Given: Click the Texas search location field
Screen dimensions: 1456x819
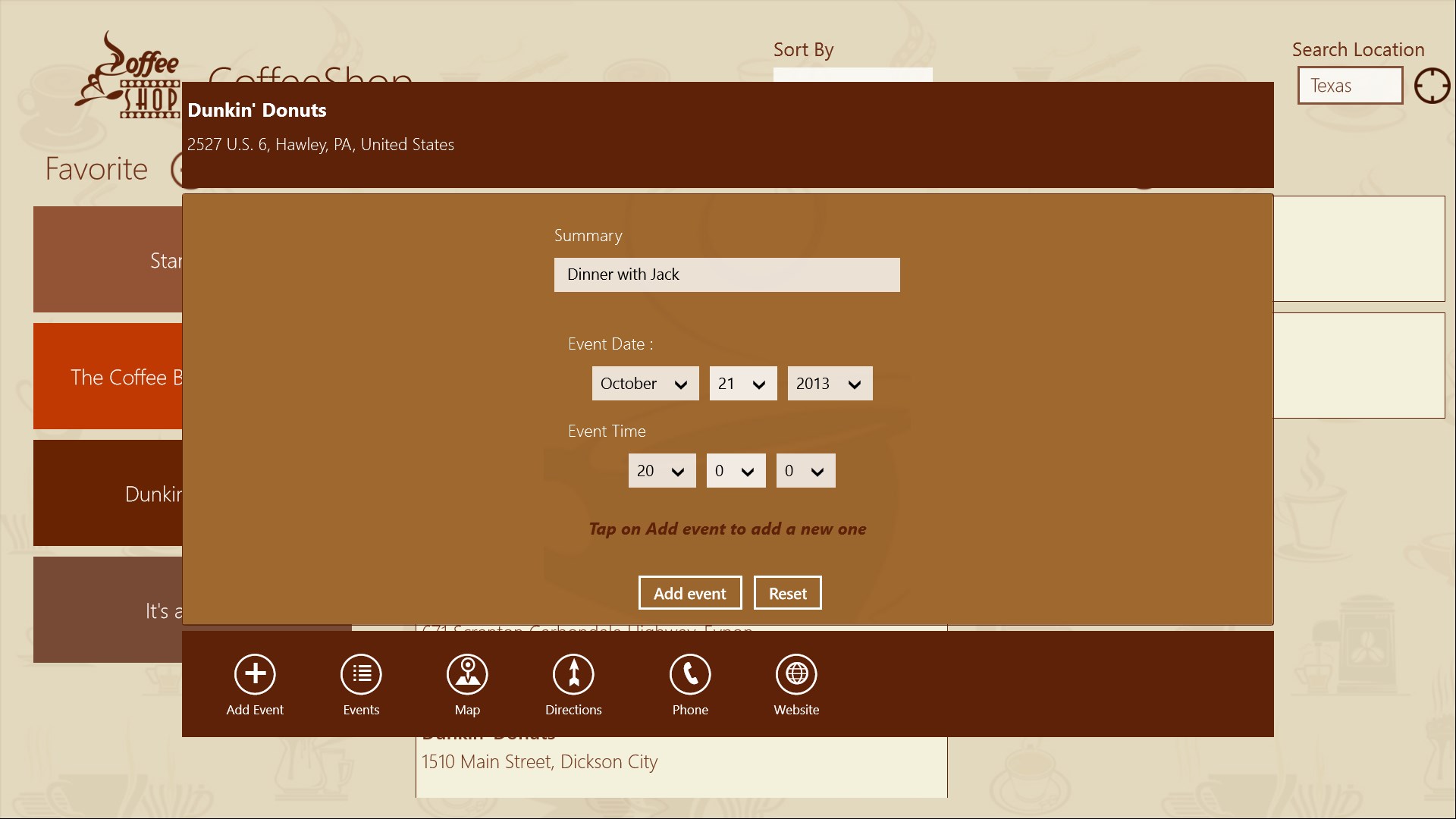Looking at the screenshot, I should (1349, 86).
